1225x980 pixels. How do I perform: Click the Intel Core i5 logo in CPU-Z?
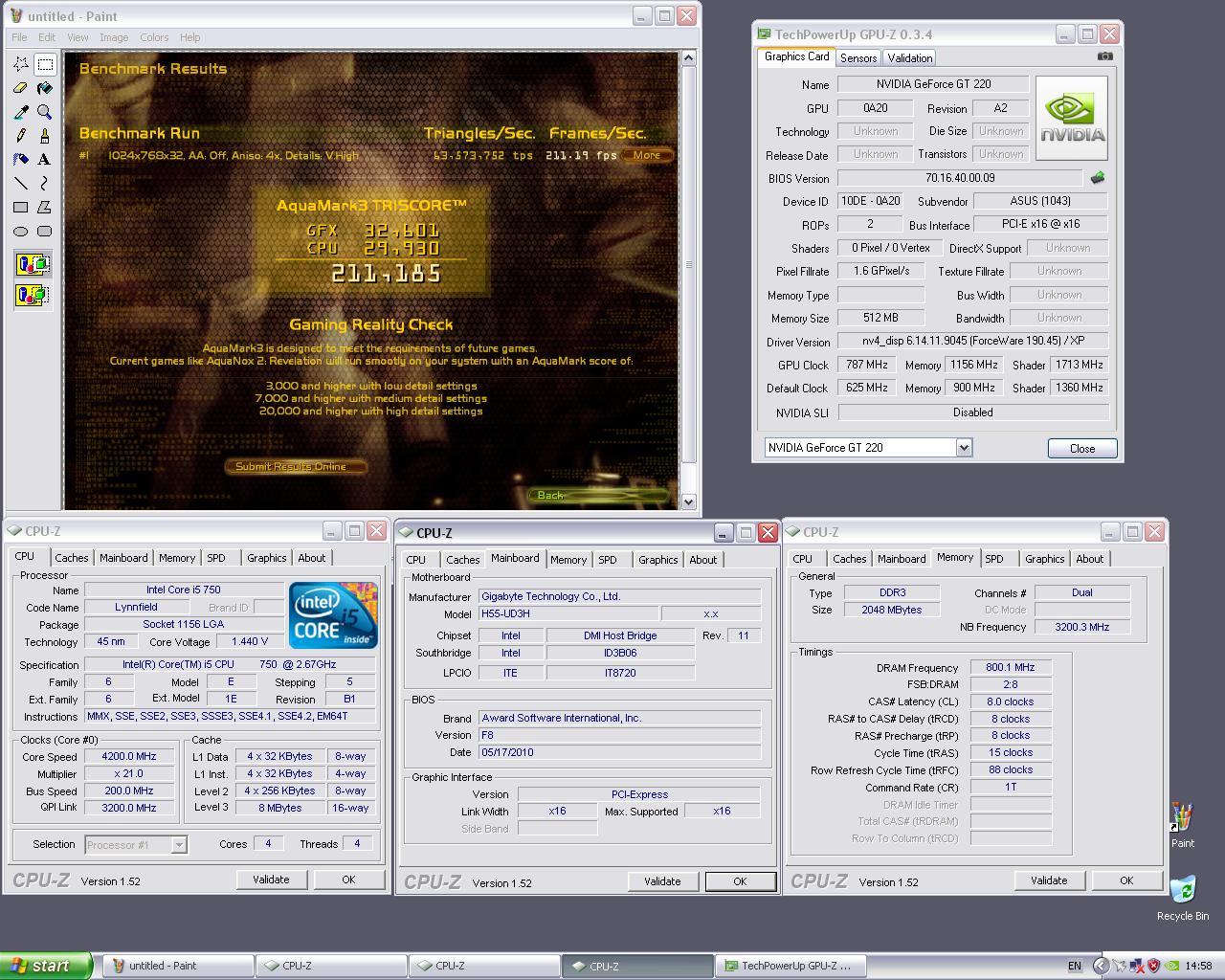(x=334, y=614)
